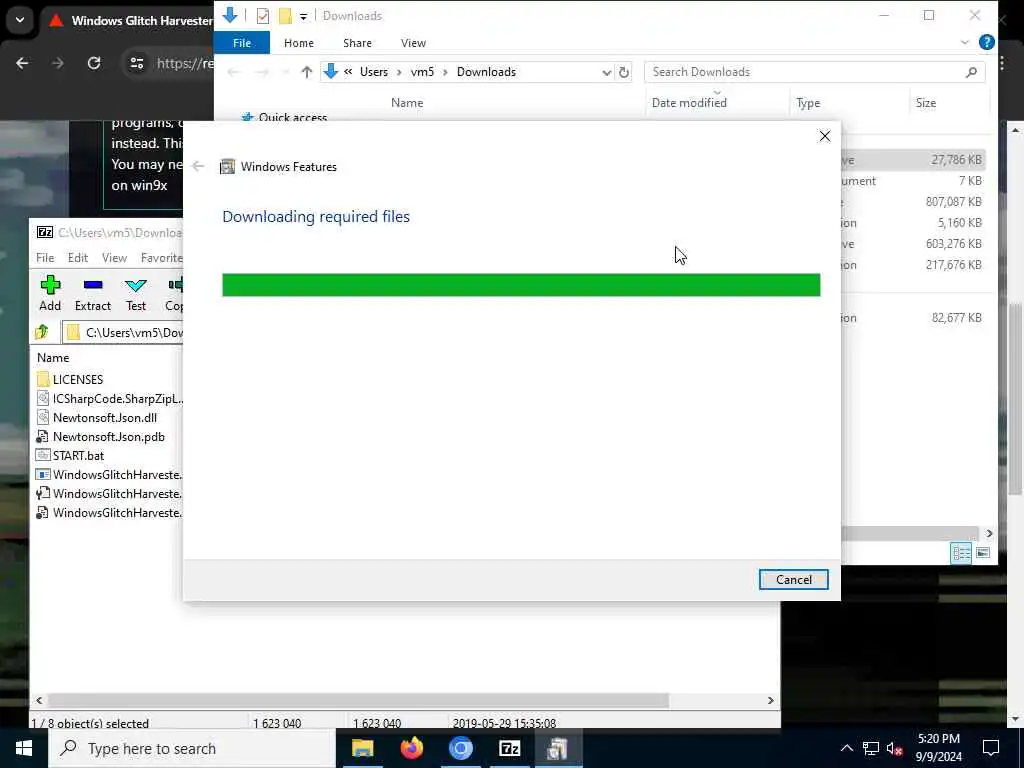Screen dimensions: 1024x768
Task: Open File tab in Explorer
Action: tap(242, 43)
